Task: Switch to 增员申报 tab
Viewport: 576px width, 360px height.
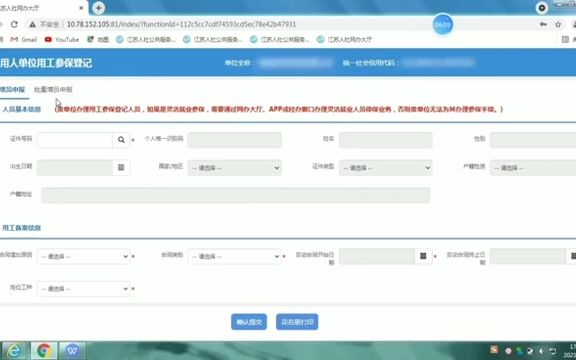Action: 12,90
